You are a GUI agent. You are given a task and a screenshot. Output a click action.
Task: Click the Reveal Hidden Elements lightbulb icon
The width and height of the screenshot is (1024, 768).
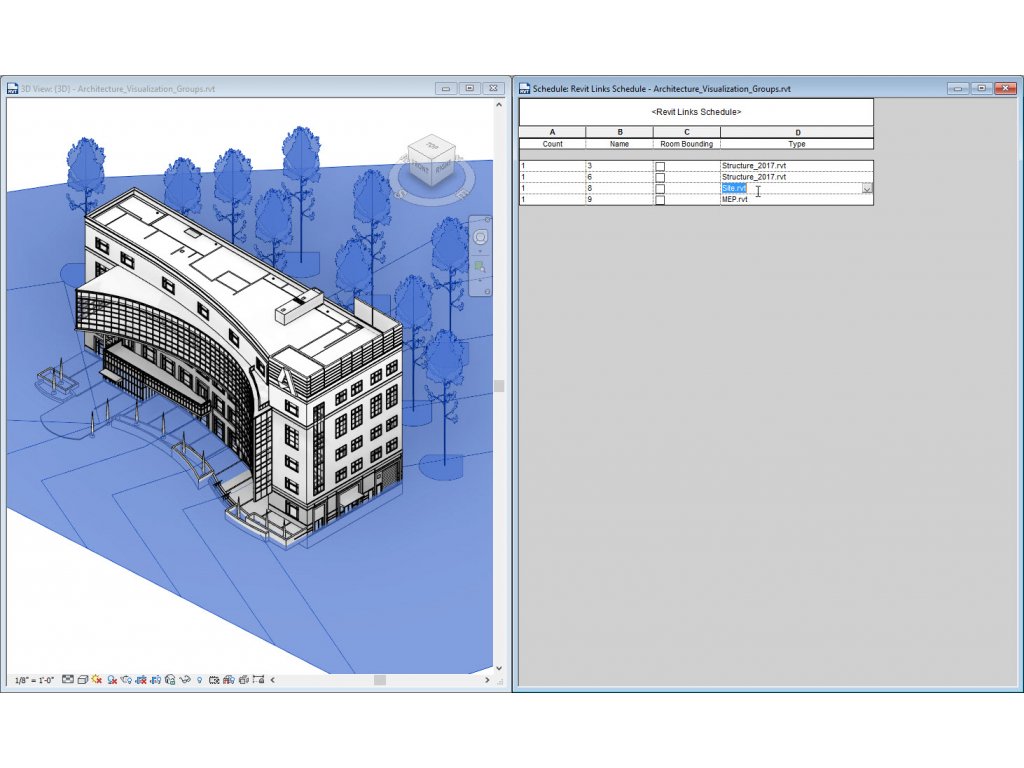199,680
